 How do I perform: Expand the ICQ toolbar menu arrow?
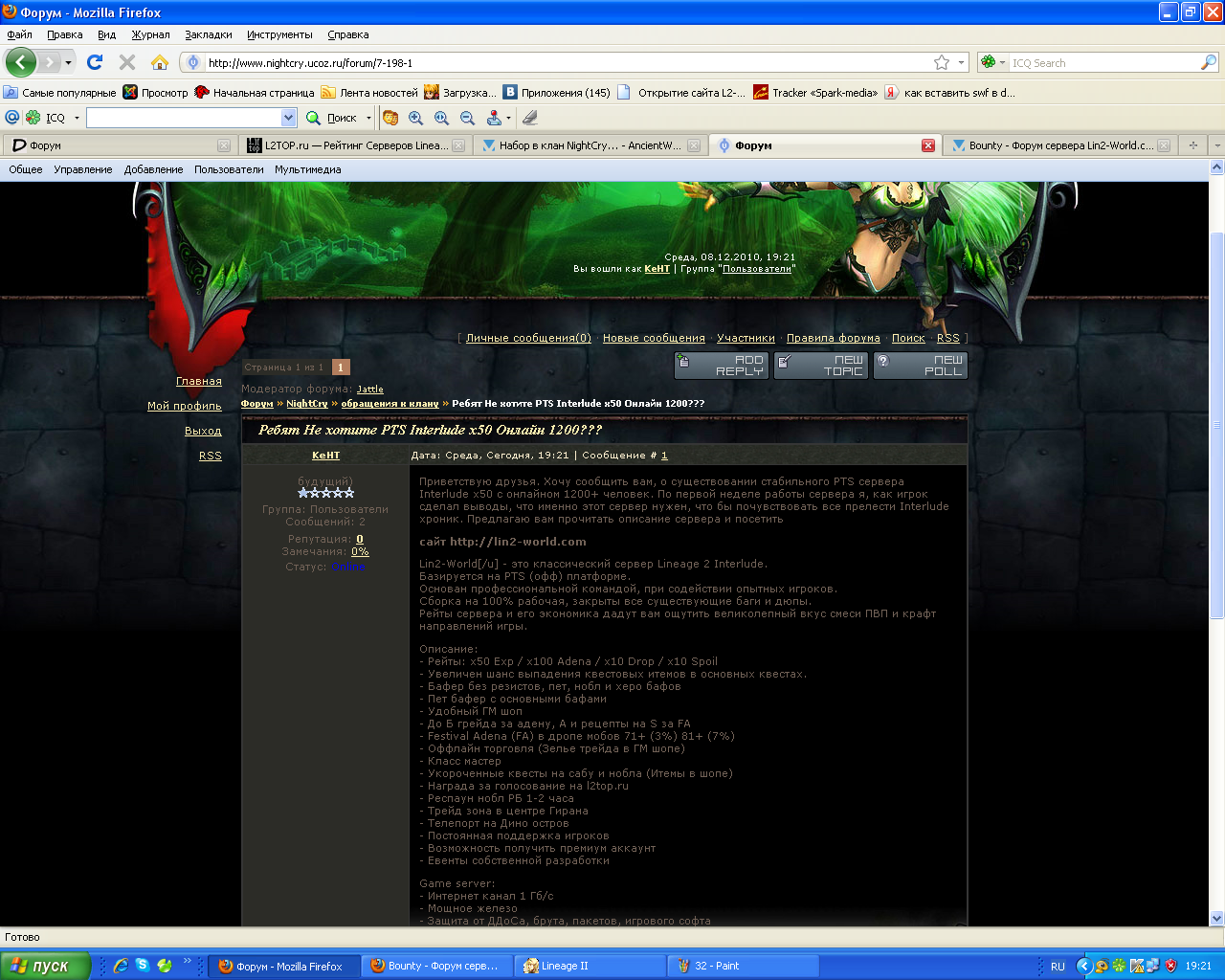[77, 118]
